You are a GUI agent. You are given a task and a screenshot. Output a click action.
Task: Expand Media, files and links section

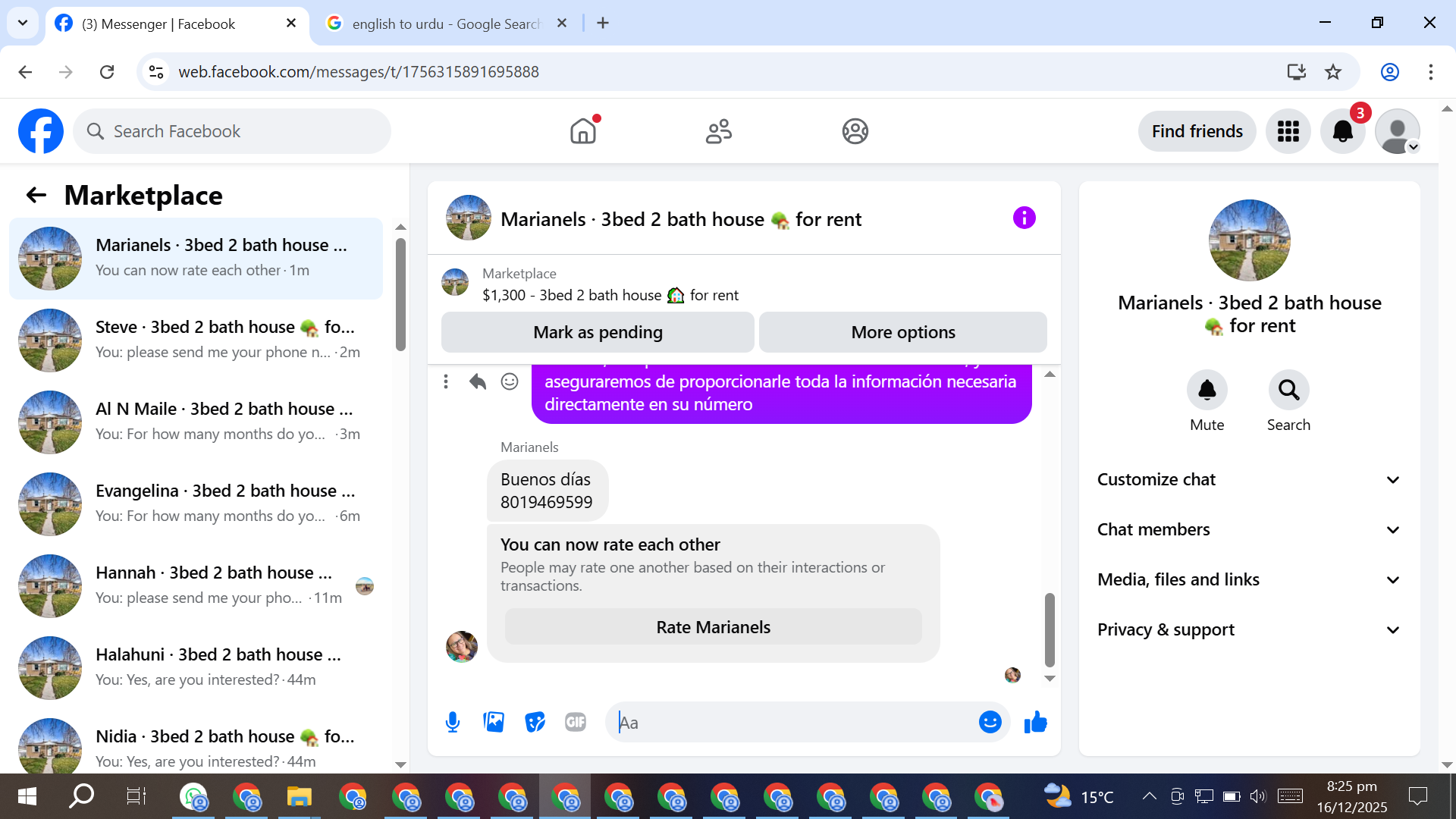pyautogui.click(x=1248, y=580)
